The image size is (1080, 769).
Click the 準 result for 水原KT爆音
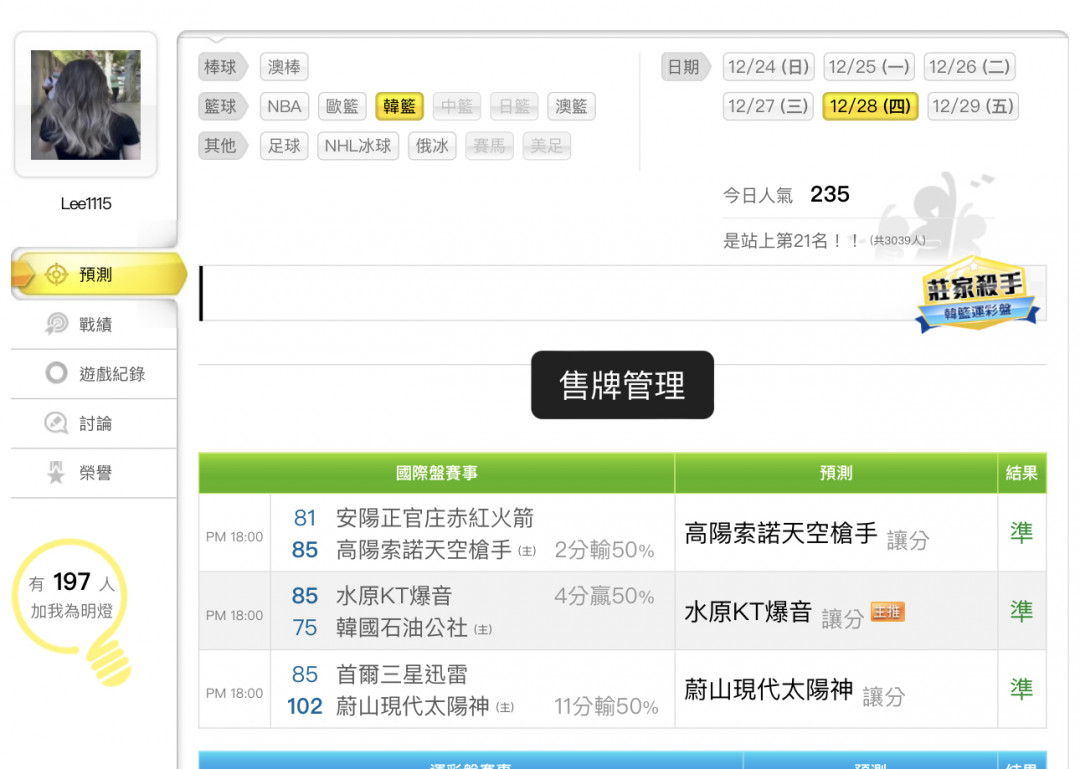pyautogui.click(x=1021, y=611)
